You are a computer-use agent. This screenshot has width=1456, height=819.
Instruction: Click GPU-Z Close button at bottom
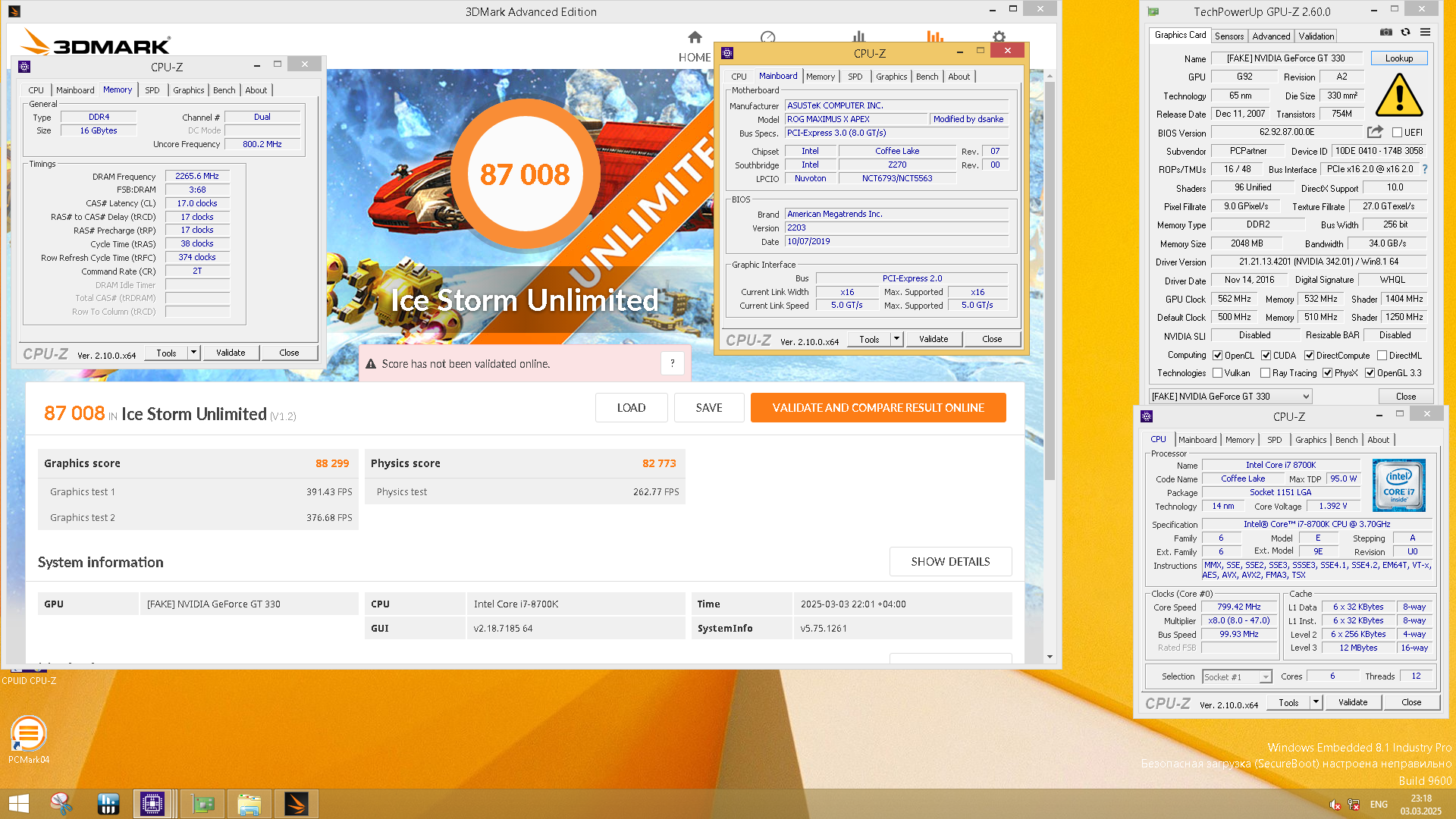click(1405, 397)
